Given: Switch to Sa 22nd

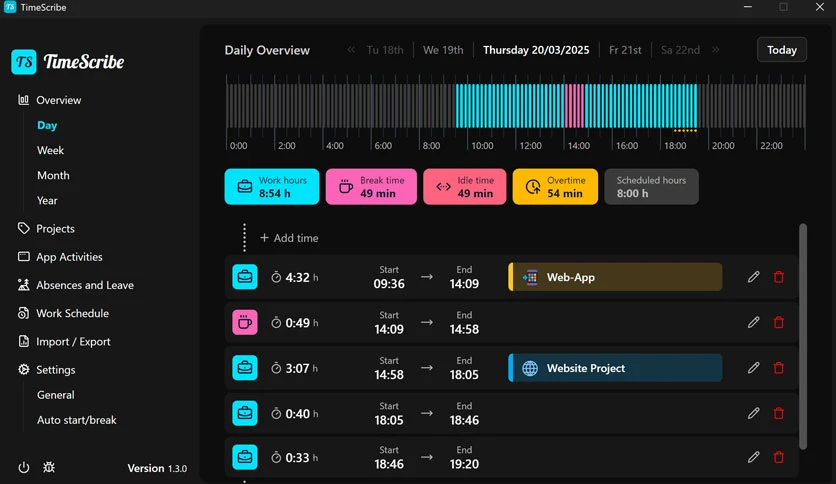Looking at the screenshot, I should pyautogui.click(x=680, y=50).
